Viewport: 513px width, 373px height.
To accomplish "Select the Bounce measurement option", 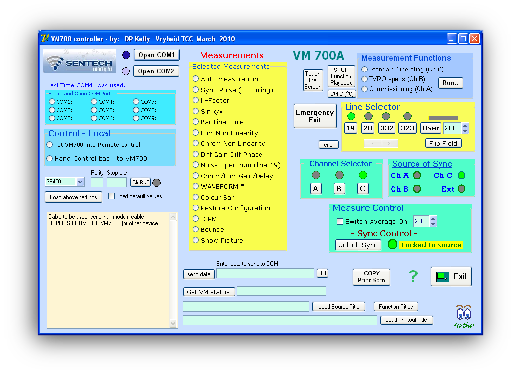I will pyautogui.click(x=196, y=229).
